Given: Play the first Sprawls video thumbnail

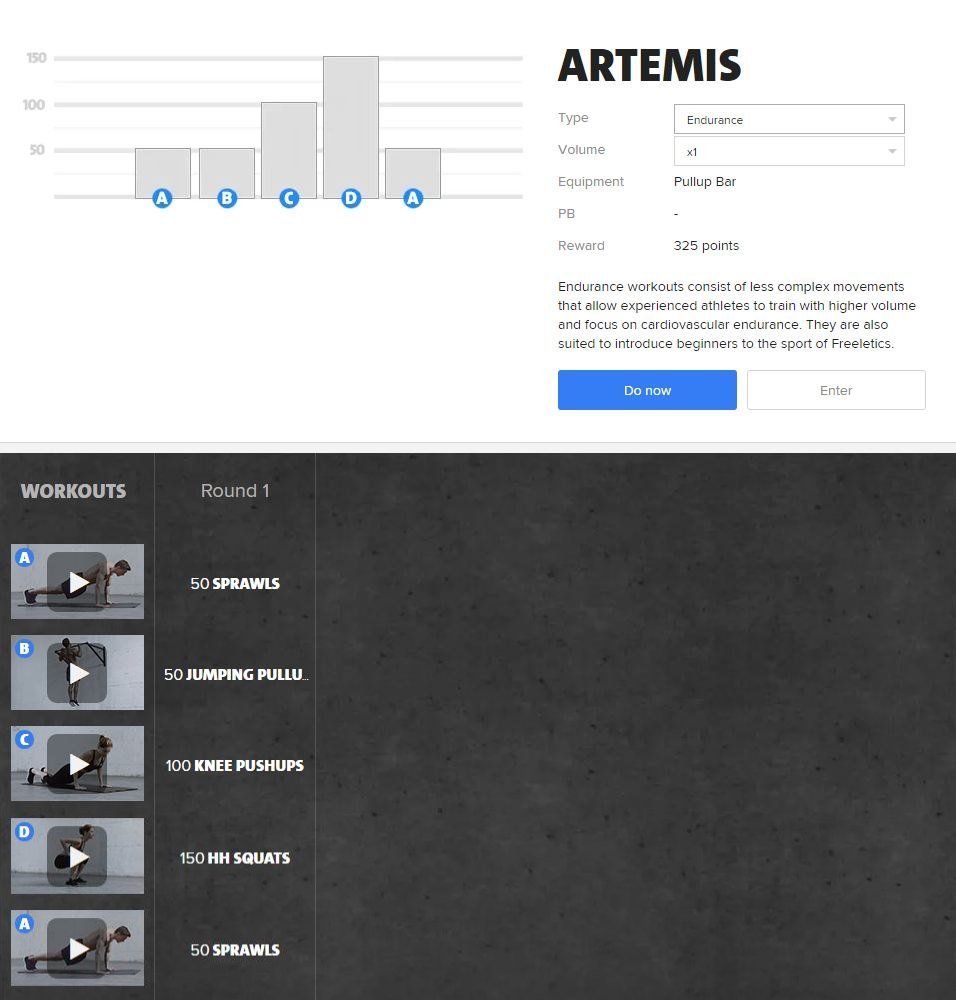Looking at the screenshot, I should pyautogui.click(x=77, y=582).
